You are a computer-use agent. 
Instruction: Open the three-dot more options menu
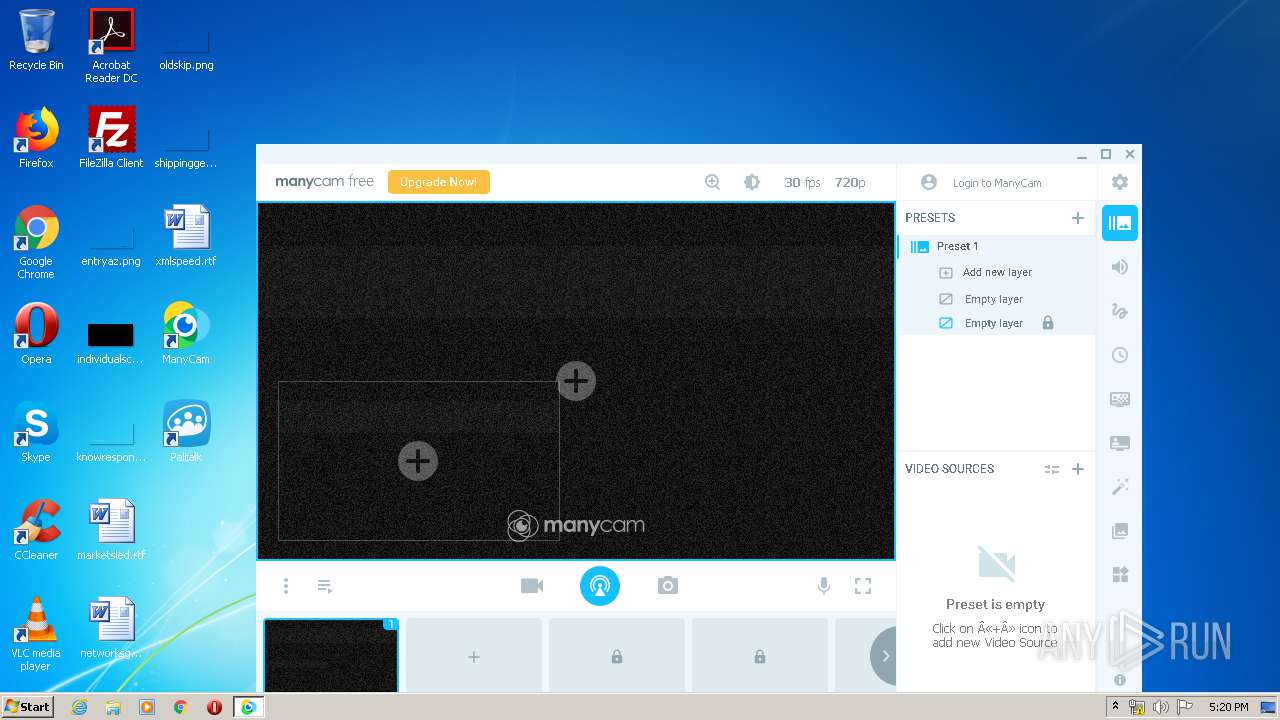[286, 586]
